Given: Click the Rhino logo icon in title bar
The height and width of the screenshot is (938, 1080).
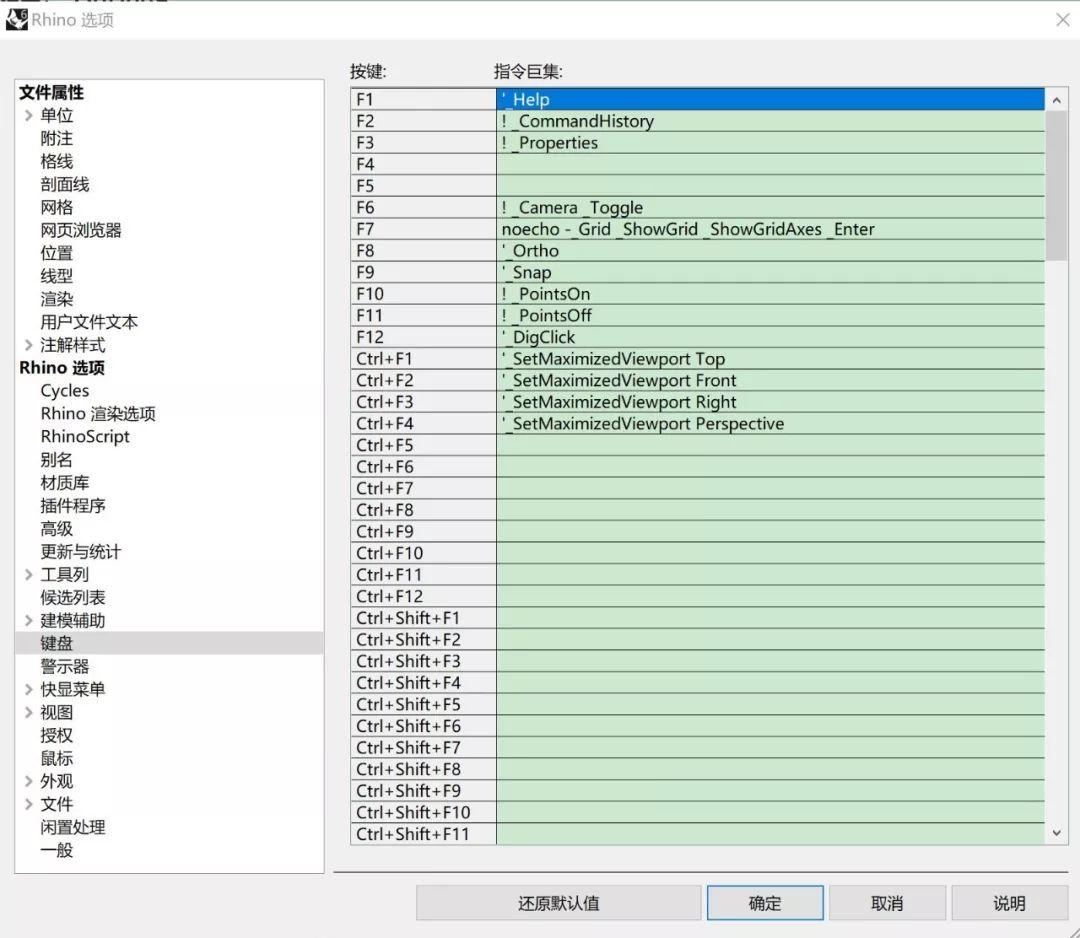Looking at the screenshot, I should (17, 19).
